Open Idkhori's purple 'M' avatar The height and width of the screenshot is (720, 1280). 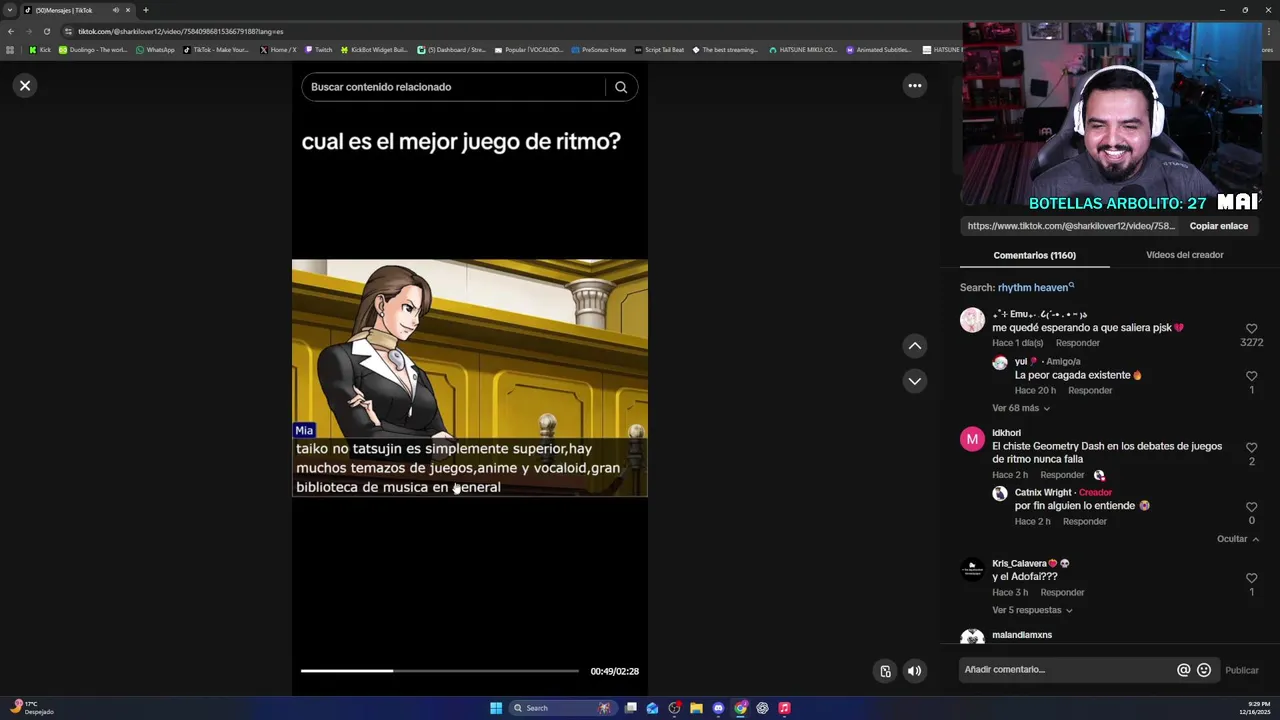point(972,439)
